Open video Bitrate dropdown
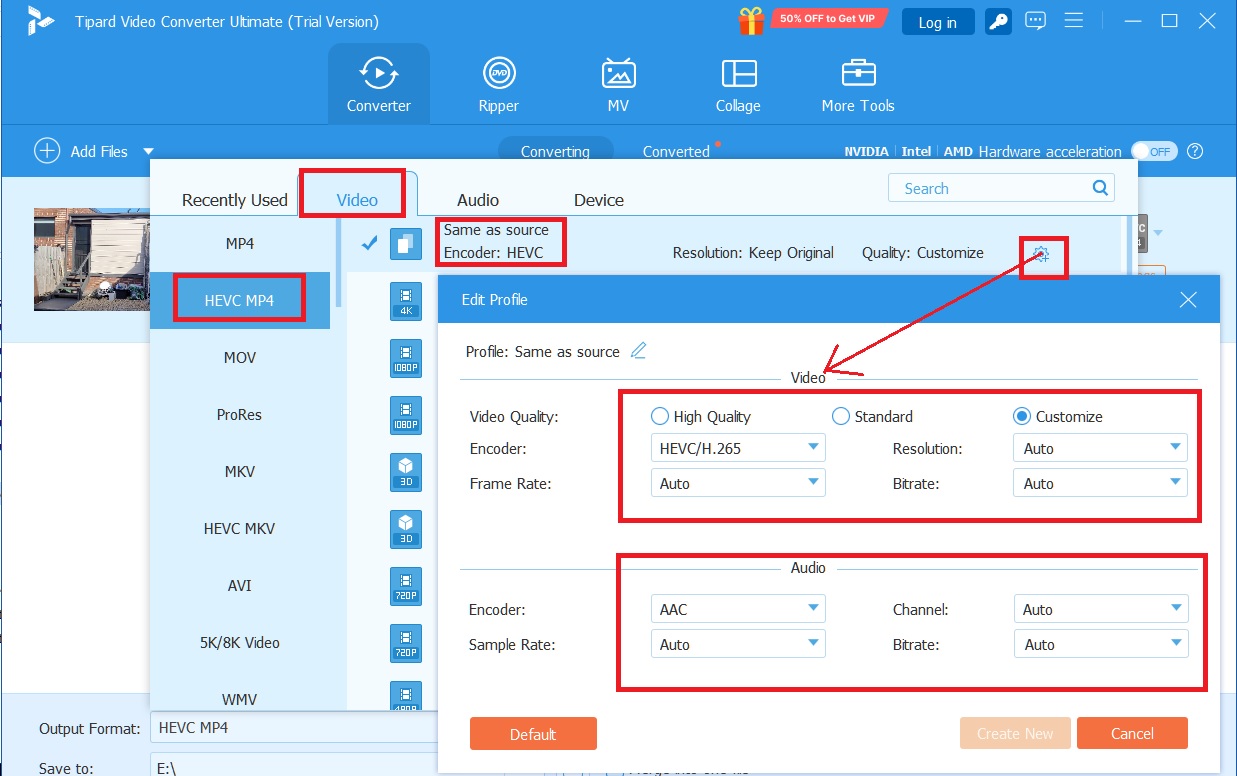Screen dimensions: 1237x776 click(1100, 483)
